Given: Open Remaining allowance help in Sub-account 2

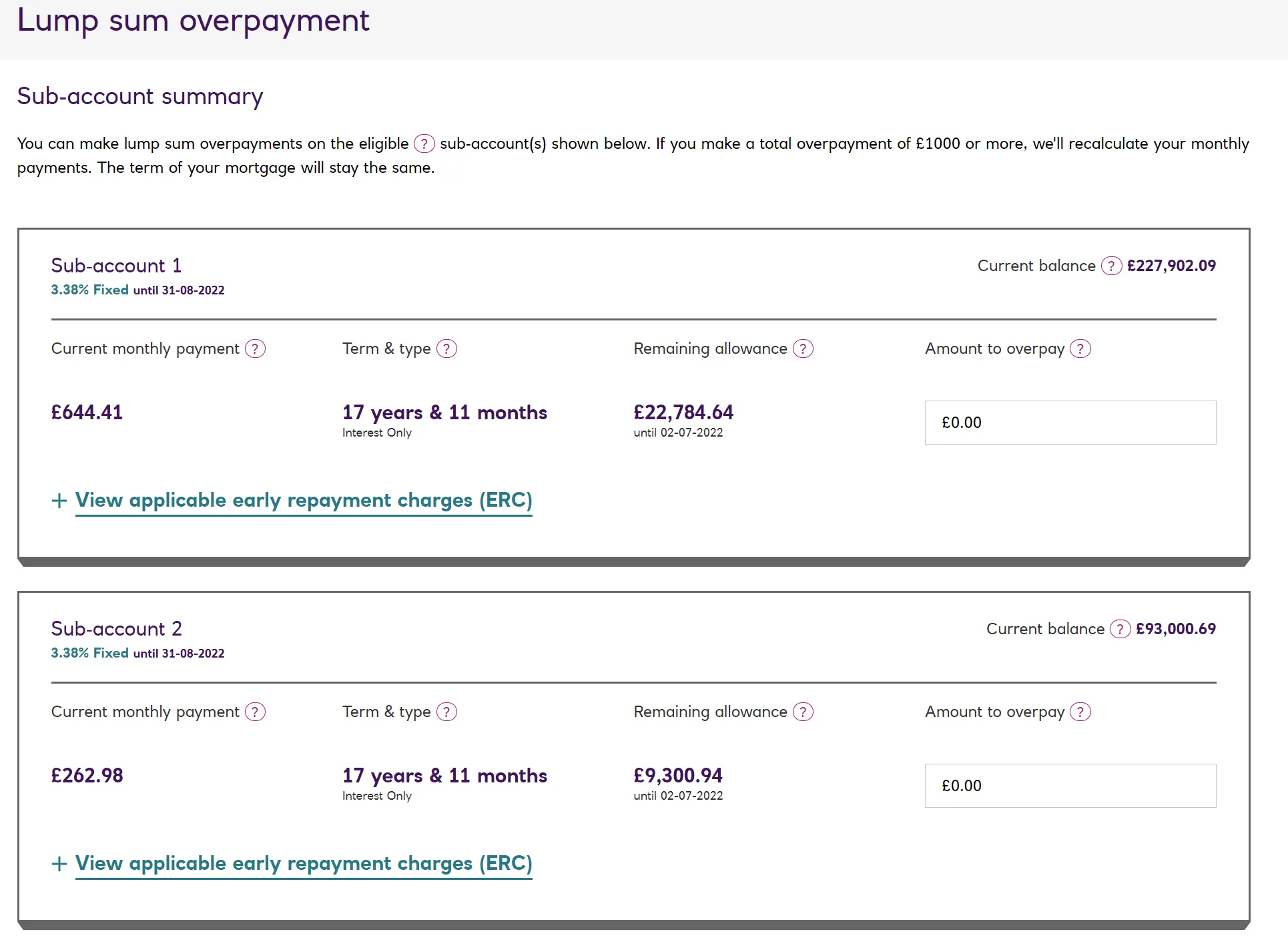Looking at the screenshot, I should [x=803, y=712].
